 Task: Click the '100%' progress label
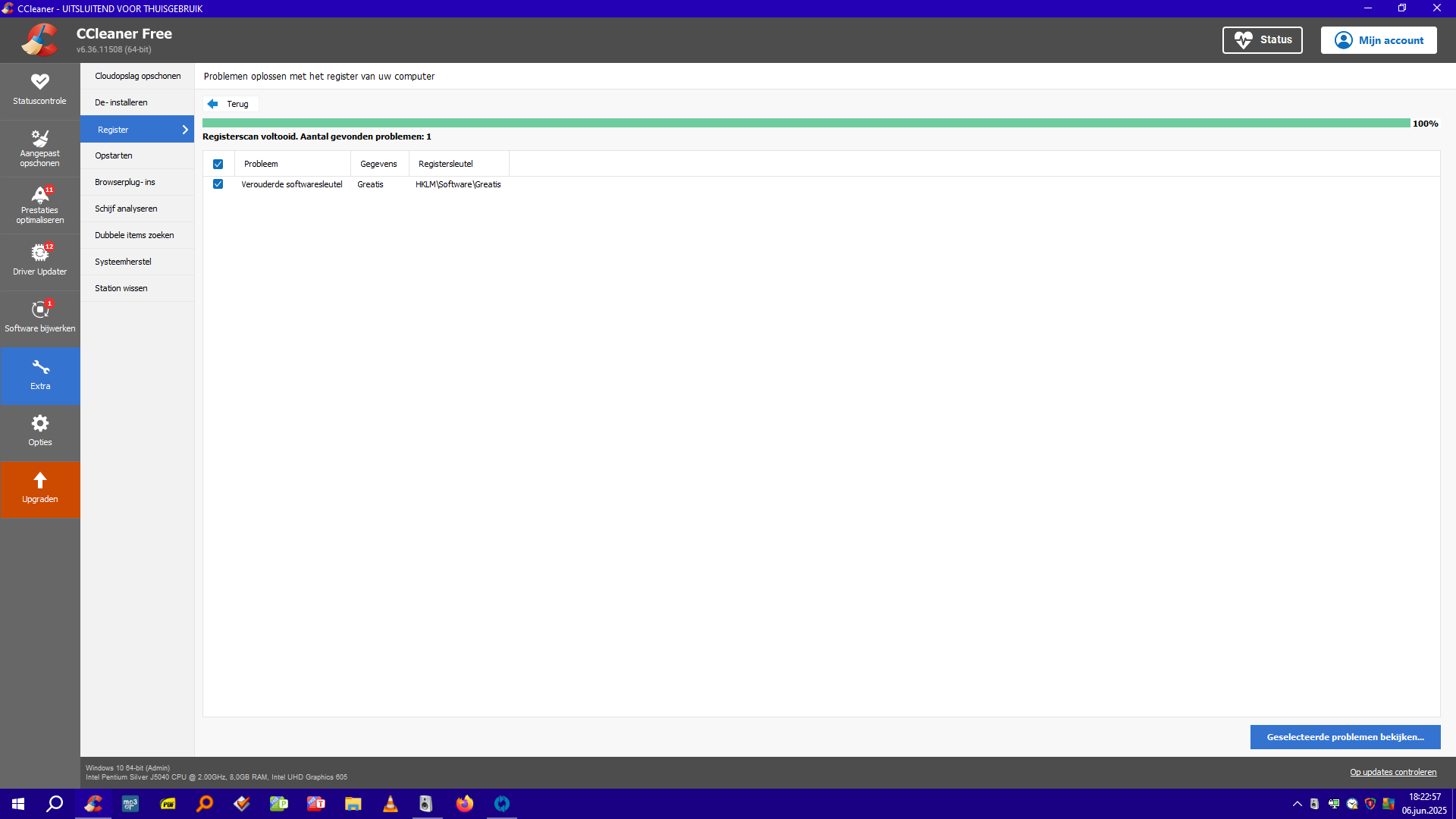1425,124
